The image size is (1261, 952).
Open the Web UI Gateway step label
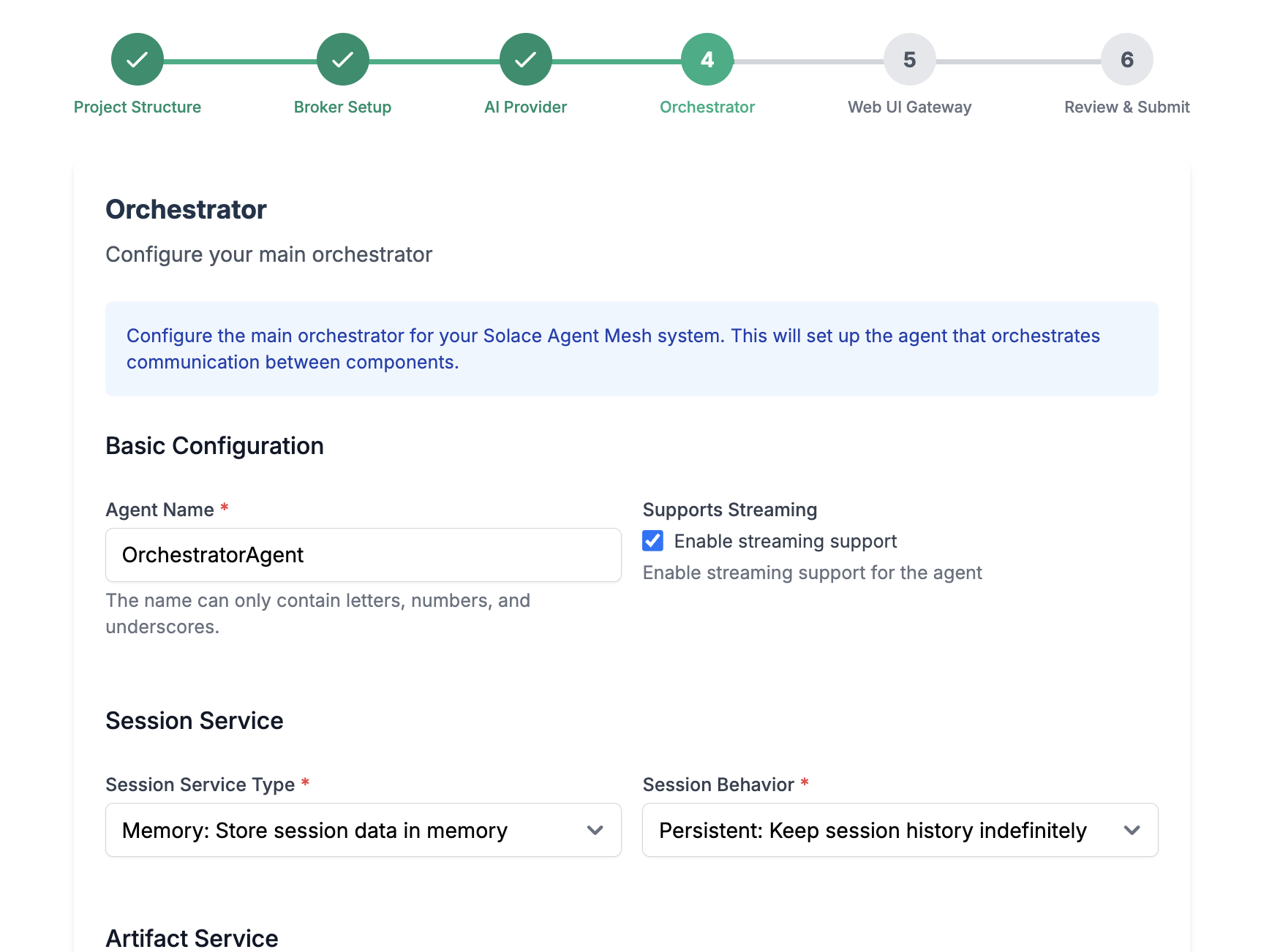pos(909,107)
